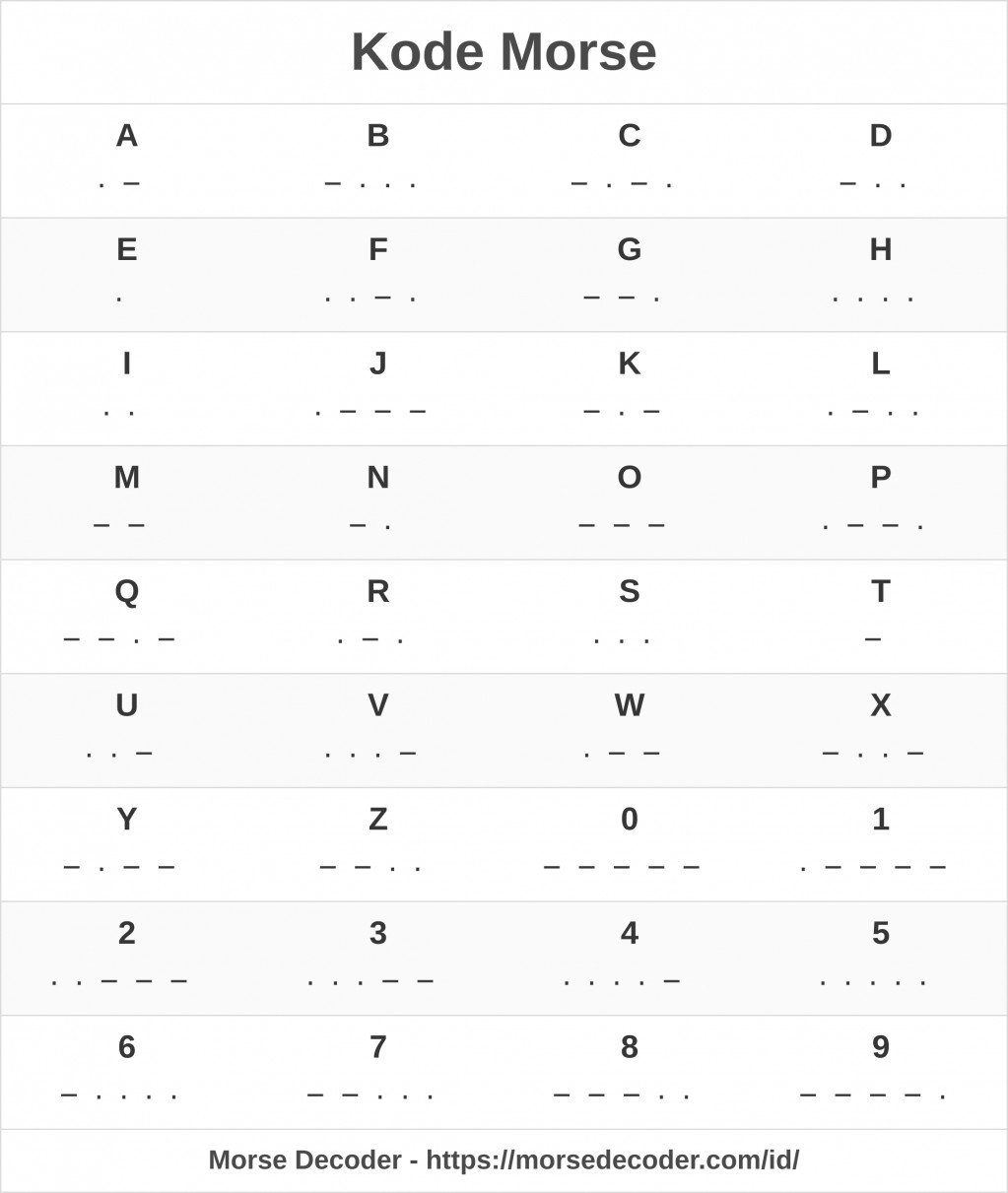This screenshot has width=1008, height=1193.
Task: Click the letter G heading
Action: pos(630,250)
